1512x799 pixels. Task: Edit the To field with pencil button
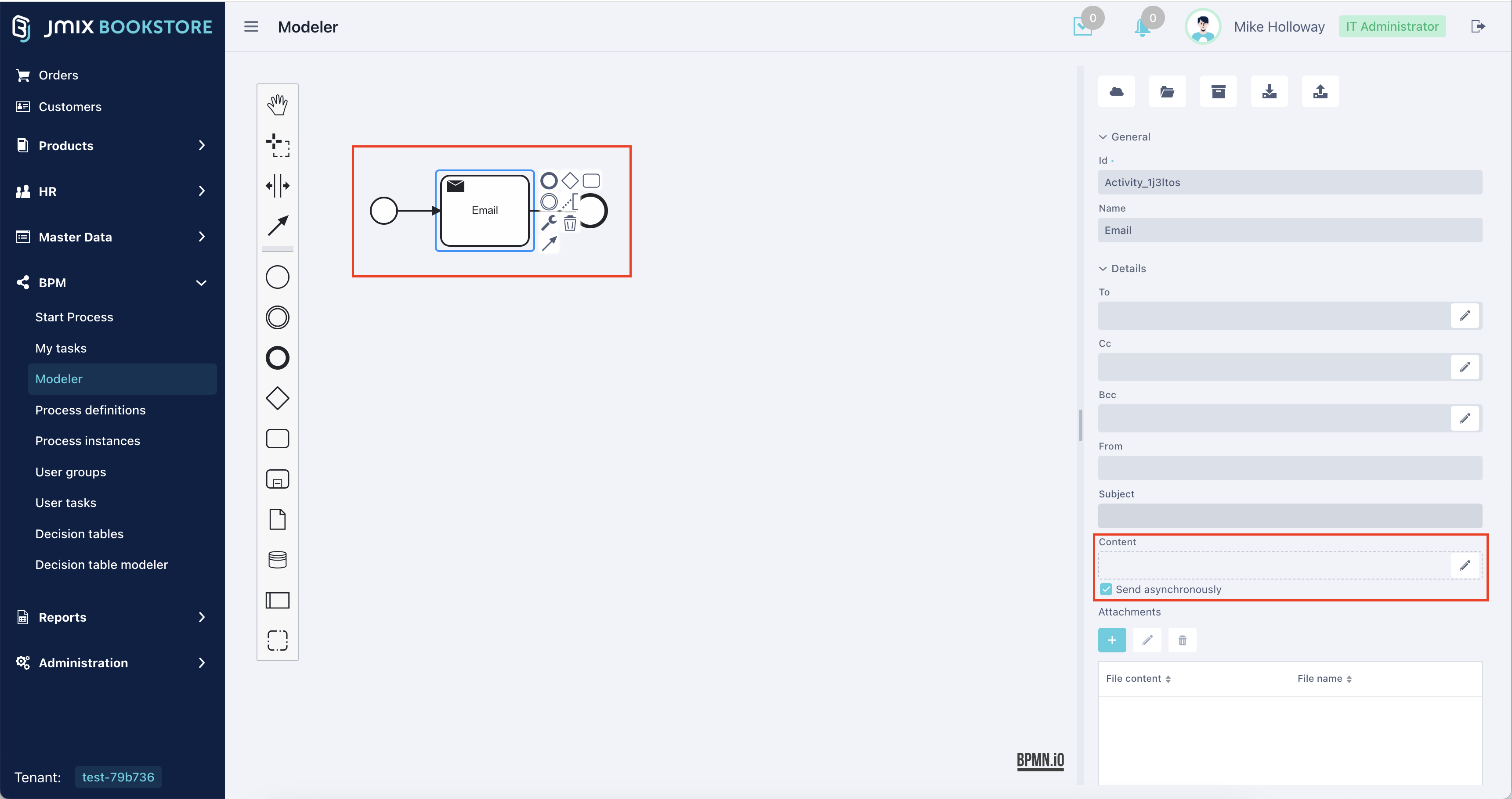pyautogui.click(x=1465, y=316)
